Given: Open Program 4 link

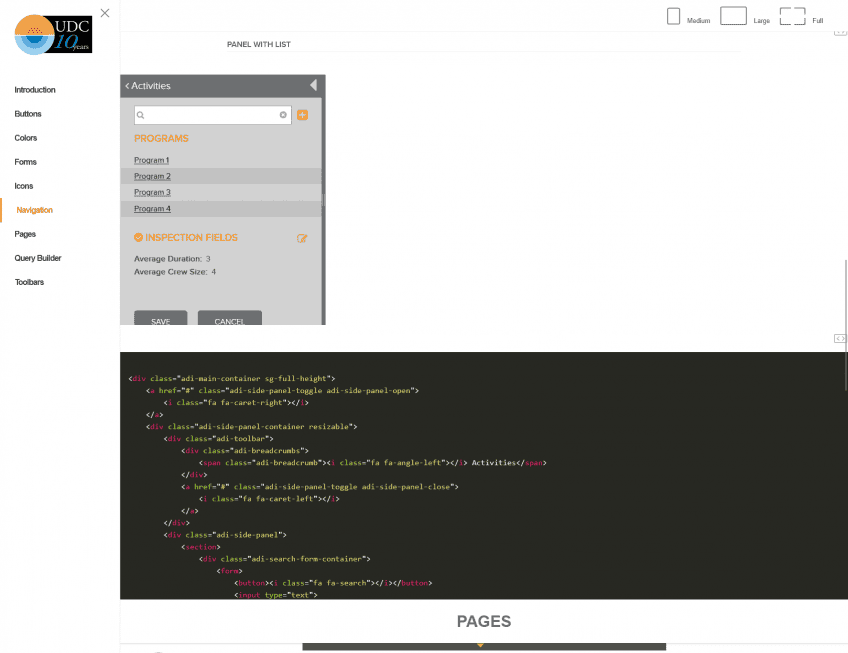Looking at the screenshot, I should point(152,209).
